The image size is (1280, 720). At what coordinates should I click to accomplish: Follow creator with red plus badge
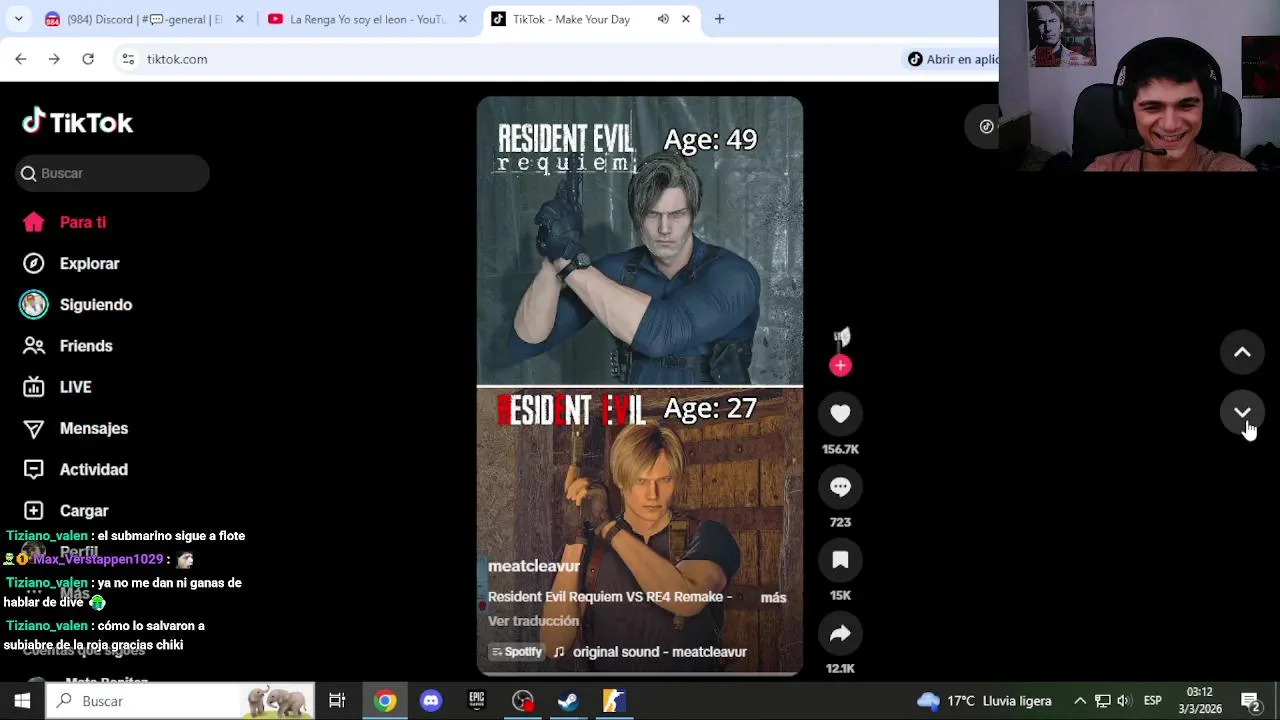pos(840,366)
